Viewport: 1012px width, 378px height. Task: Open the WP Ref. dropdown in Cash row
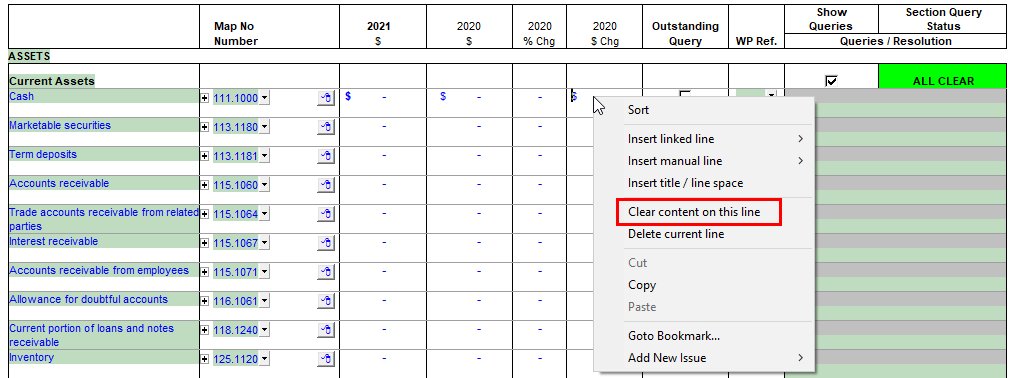(771, 95)
